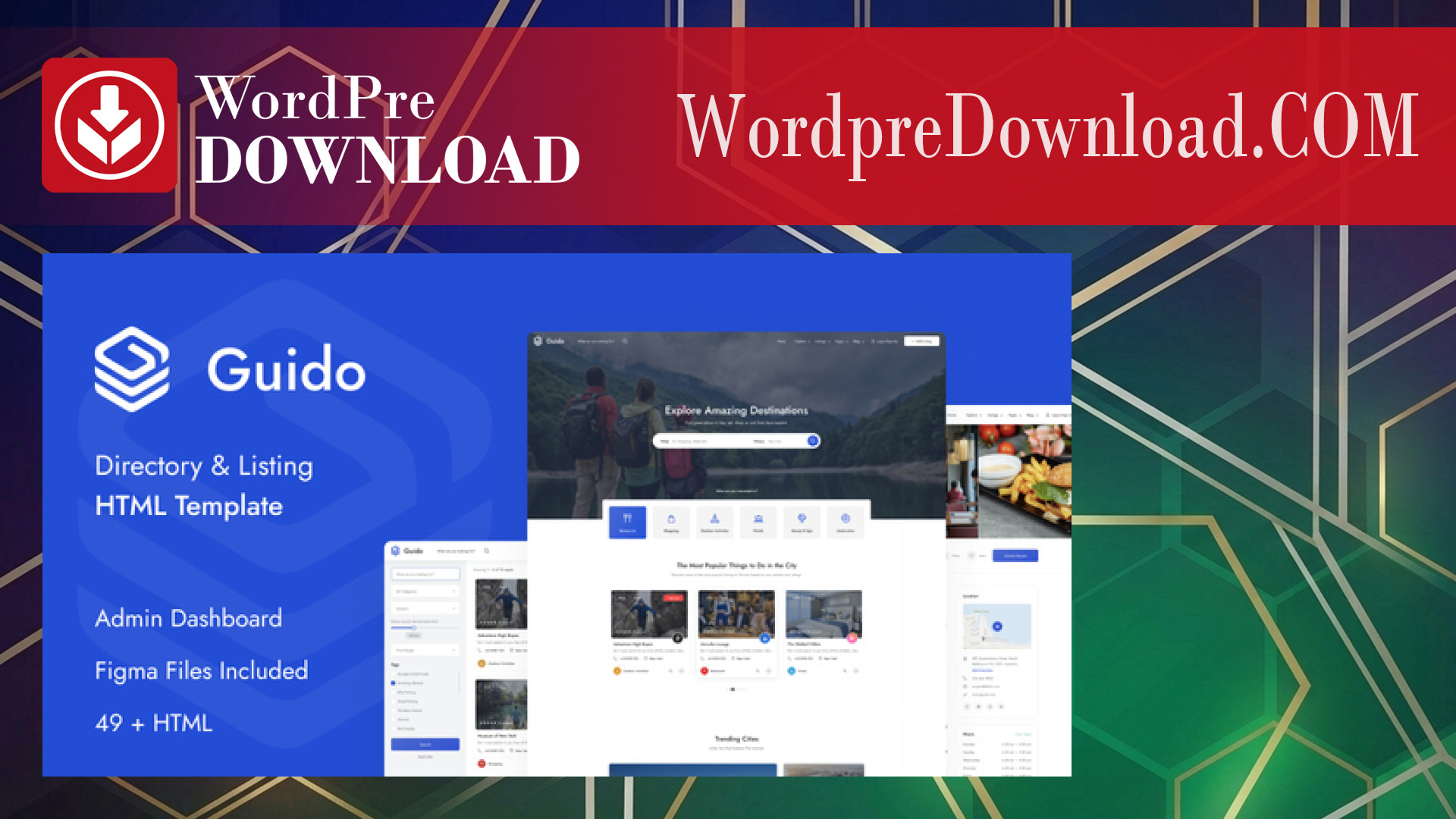Click Home in the homepage navigation
Viewport: 1456px width, 819px height.
(x=781, y=341)
